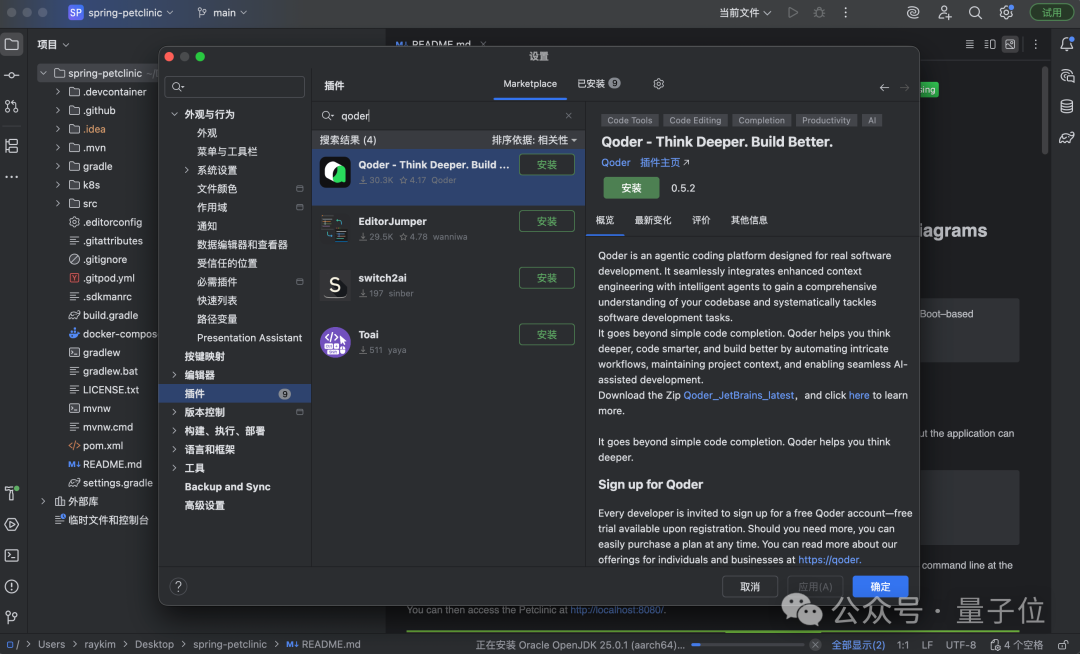Open the 排序依据 sort dropdown

534,140
